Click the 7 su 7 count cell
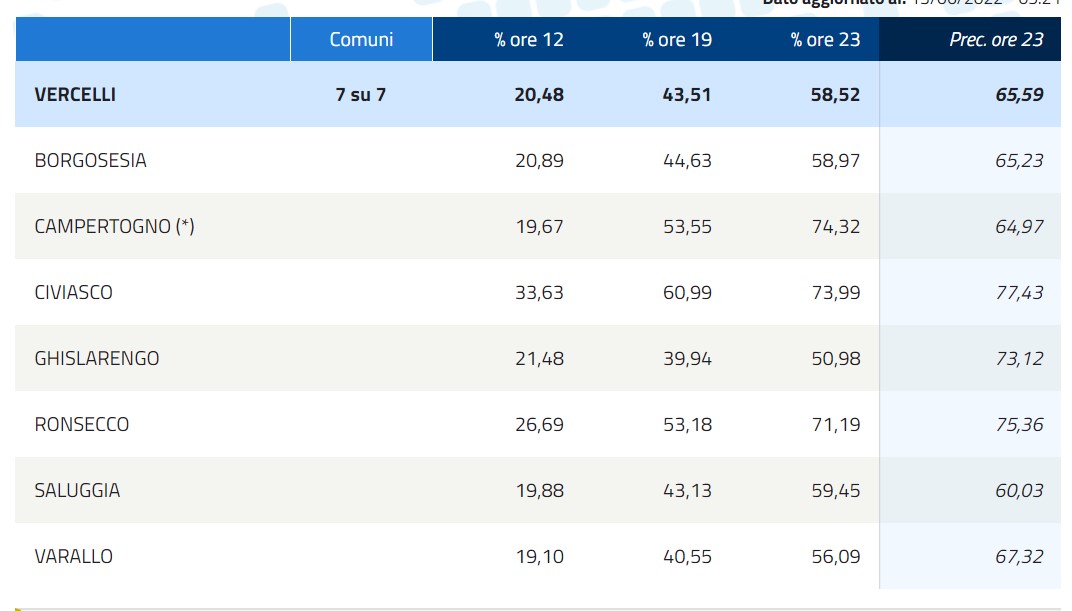This screenshot has width=1072, height=611. (361, 95)
